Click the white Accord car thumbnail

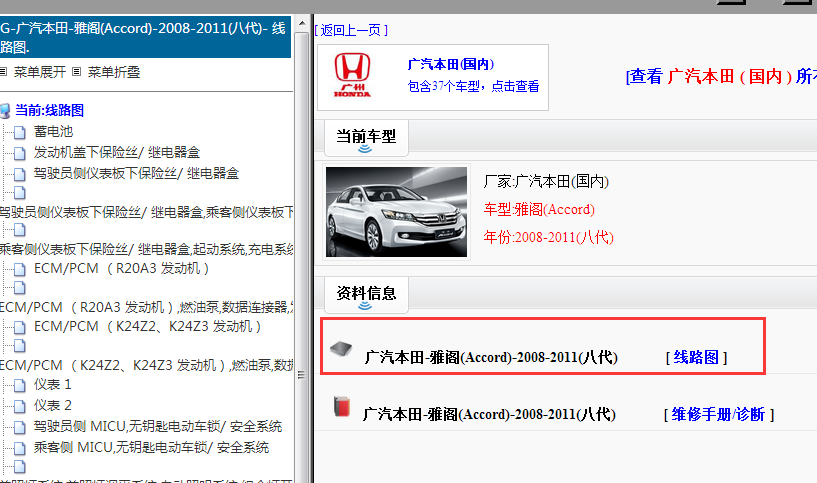click(396, 212)
